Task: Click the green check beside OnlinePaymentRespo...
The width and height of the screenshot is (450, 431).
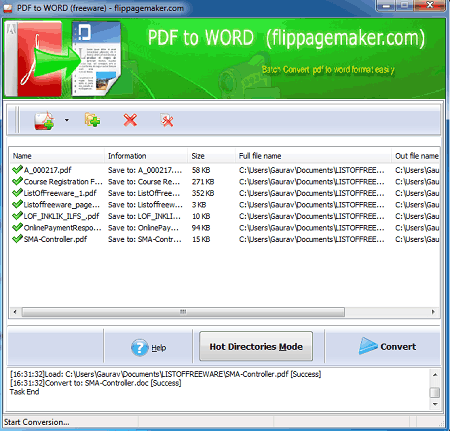Action: point(17,227)
